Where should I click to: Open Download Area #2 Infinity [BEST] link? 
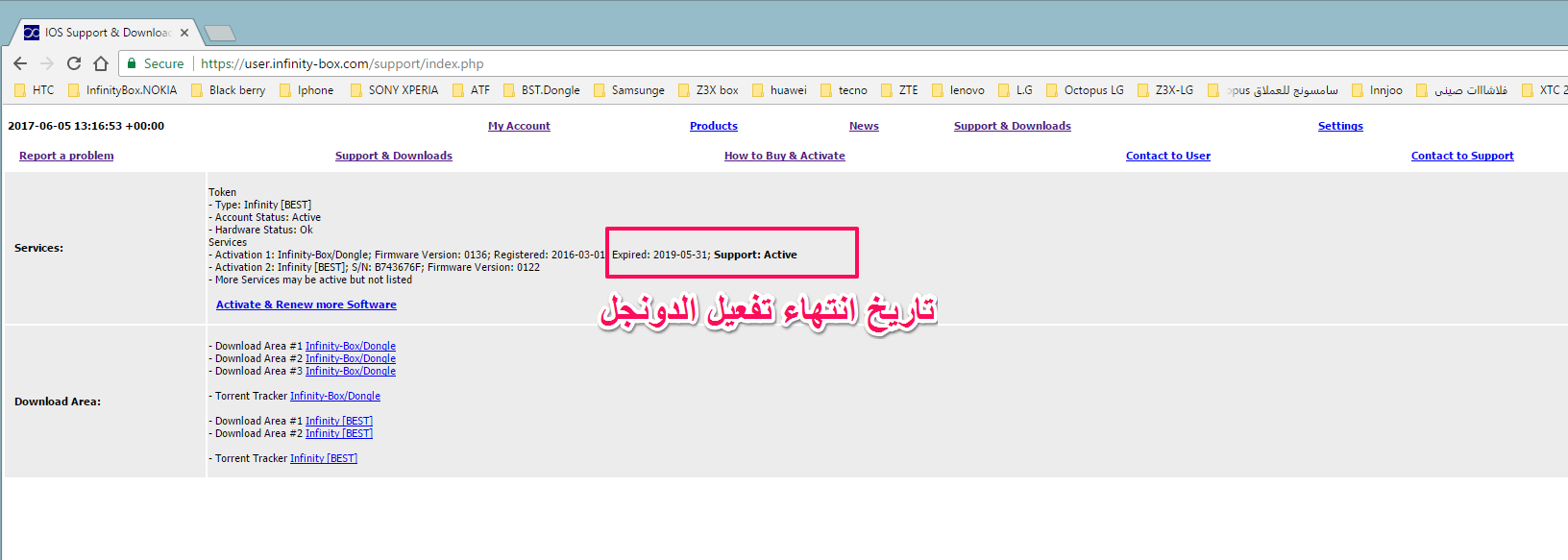click(x=339, y=433)
